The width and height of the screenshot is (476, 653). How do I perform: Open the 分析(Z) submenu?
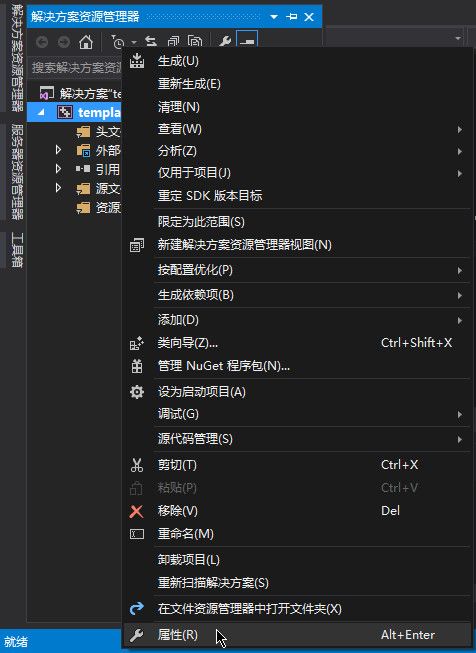pos(298,151)
